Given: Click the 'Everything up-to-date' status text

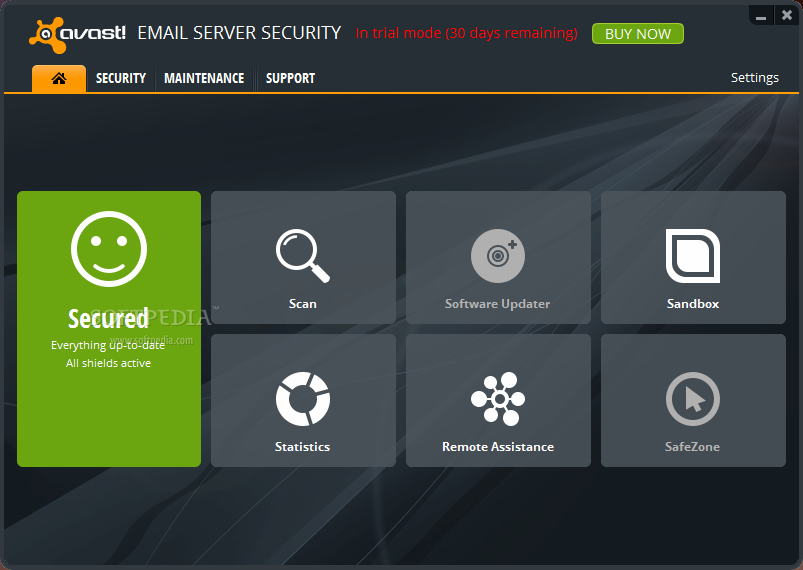Looking at the screenshot, I should click(x=108, y=345).
